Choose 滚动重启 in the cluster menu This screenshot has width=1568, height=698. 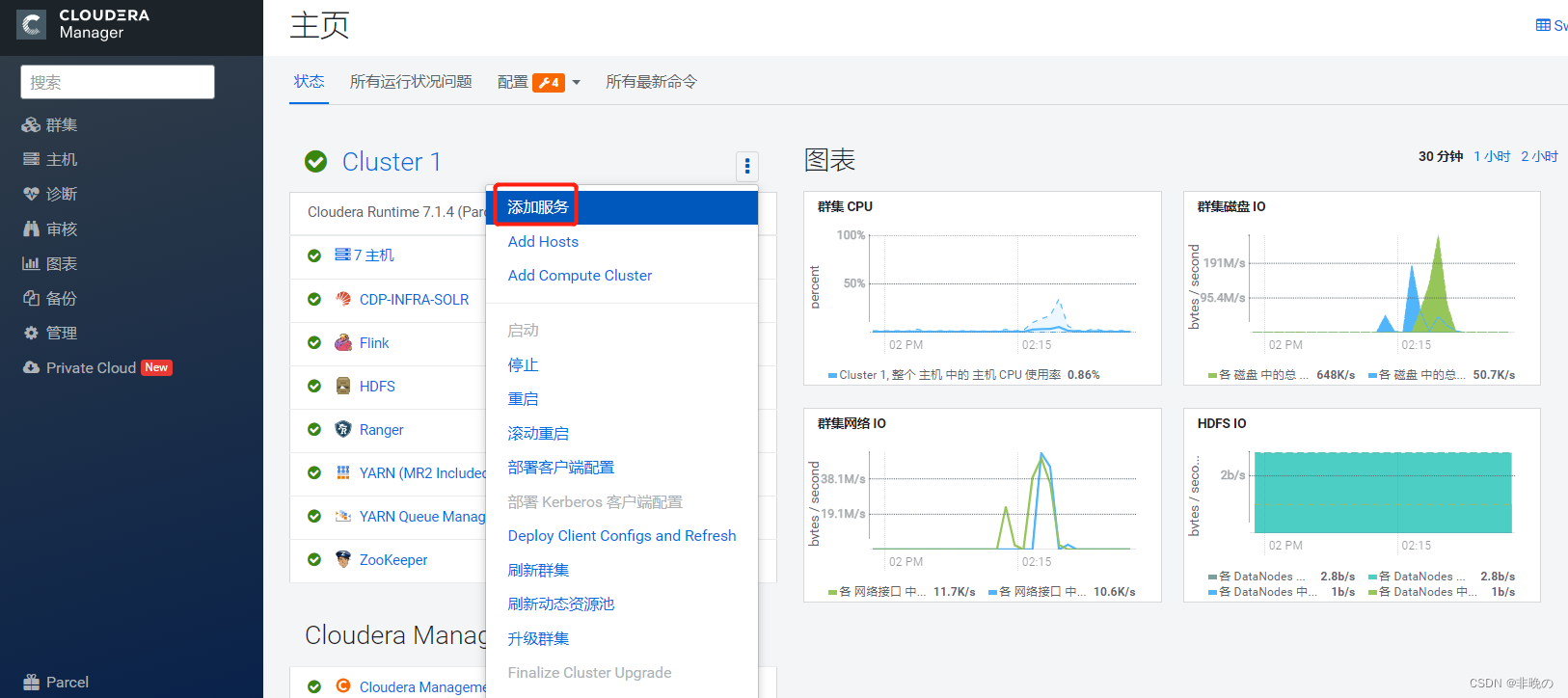pos(538,434)
